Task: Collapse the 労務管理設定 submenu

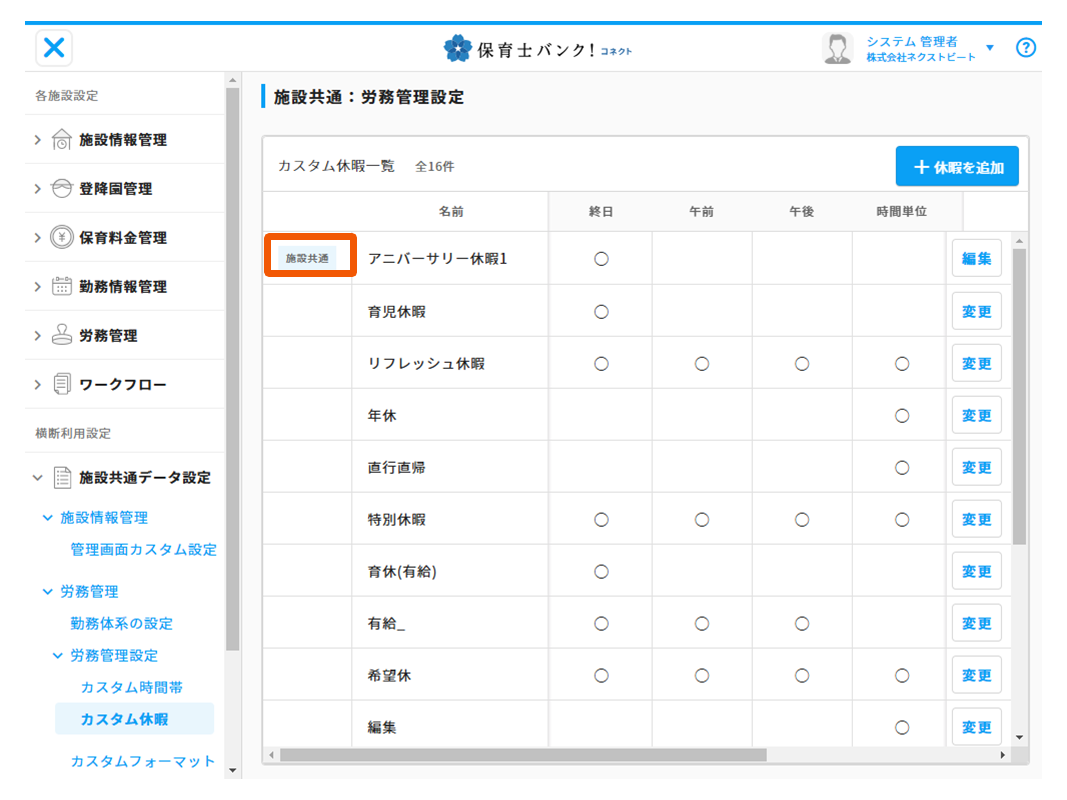Action: tap(58, 656)
